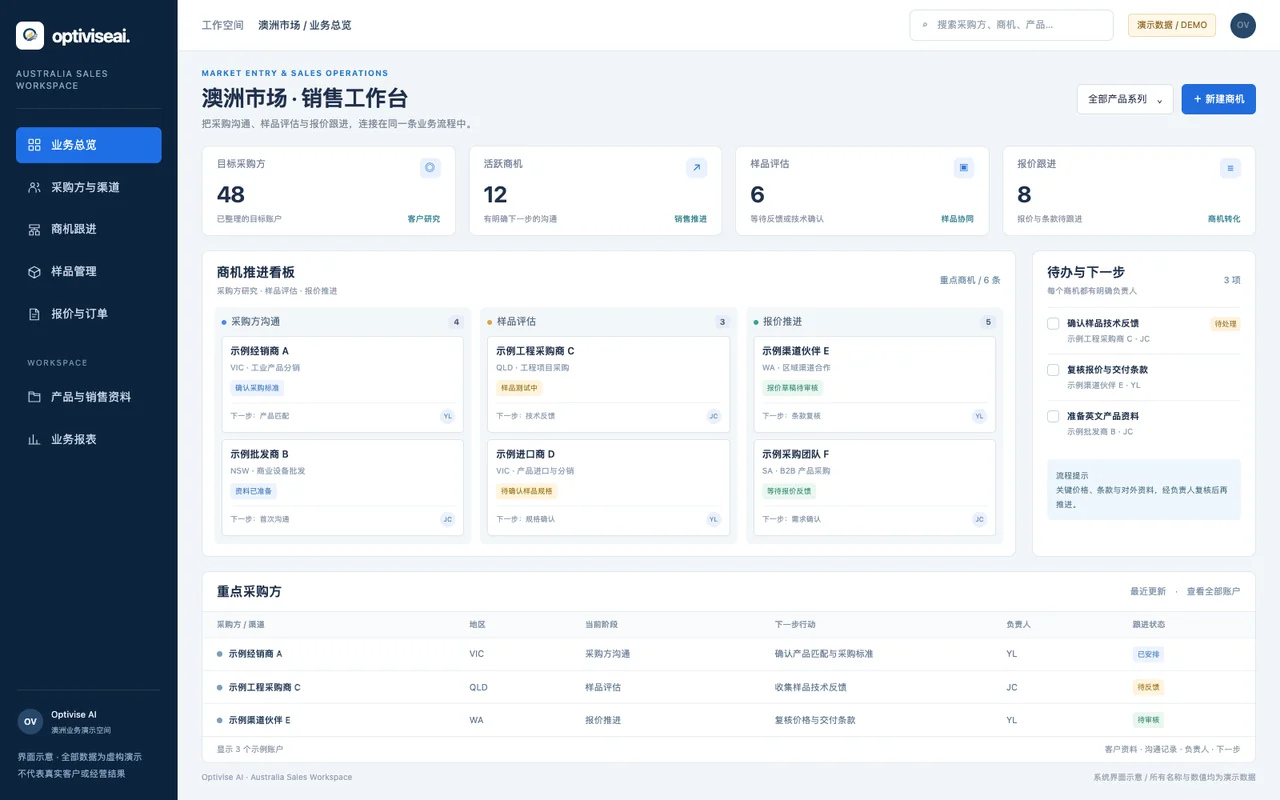Click the 报价跟进 card list icon
The image size is (1280, 800).
(x=1231, y=168)
